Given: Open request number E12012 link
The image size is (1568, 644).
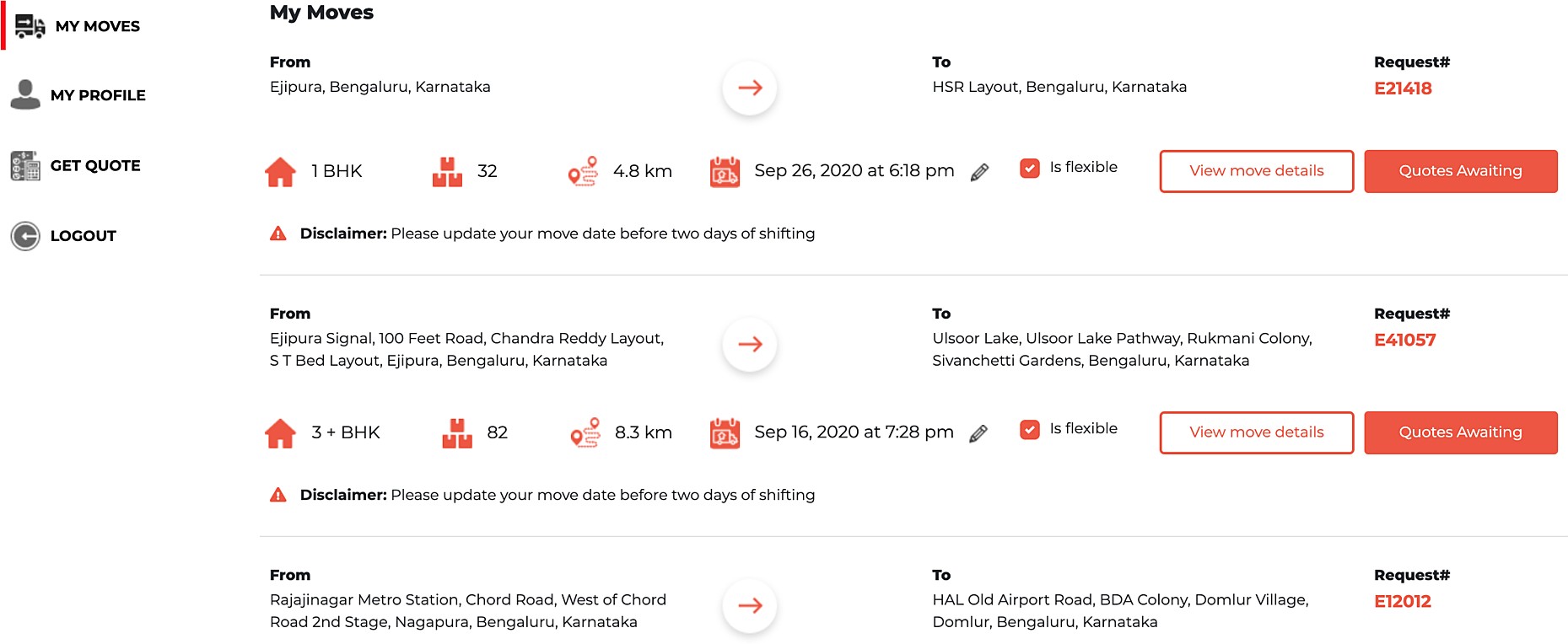Looking at the screenshot, I should click(1402, 601).
